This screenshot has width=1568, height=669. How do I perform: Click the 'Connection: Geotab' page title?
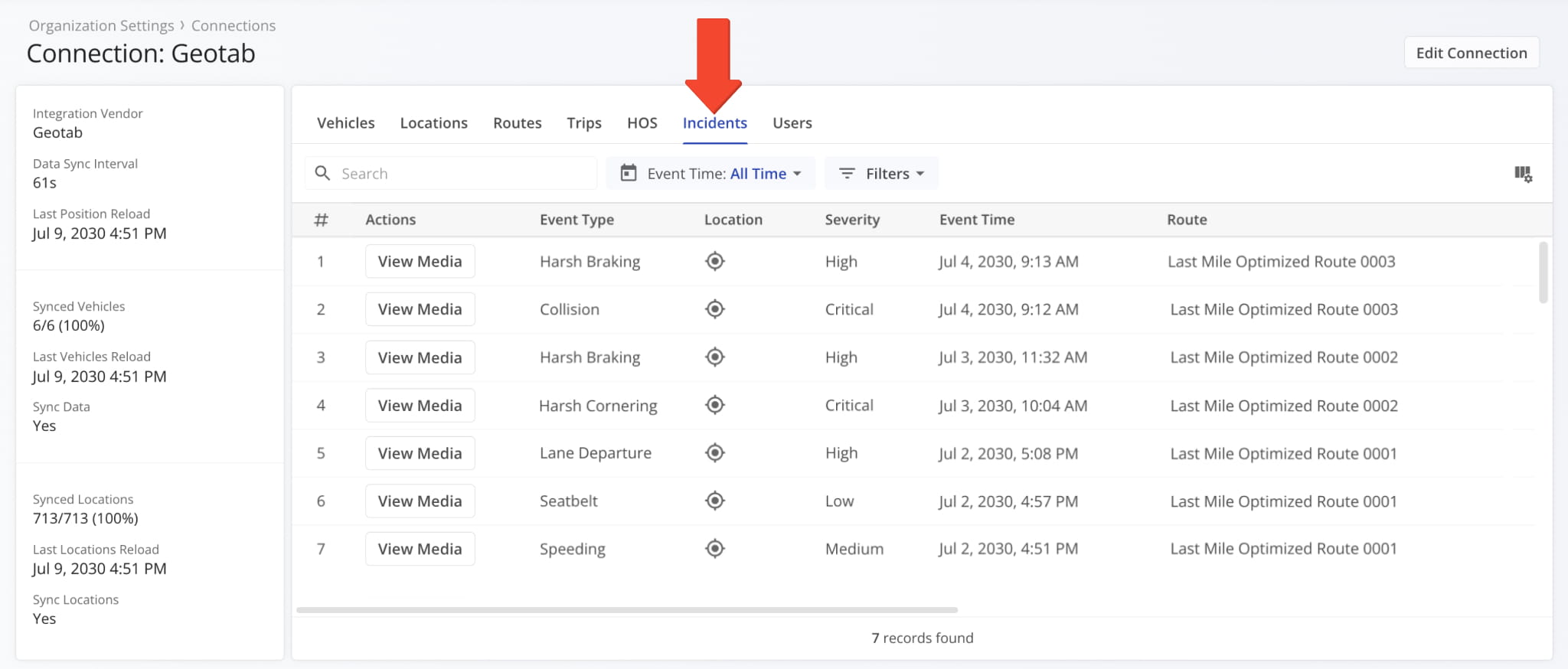click(x=141, y=54)
